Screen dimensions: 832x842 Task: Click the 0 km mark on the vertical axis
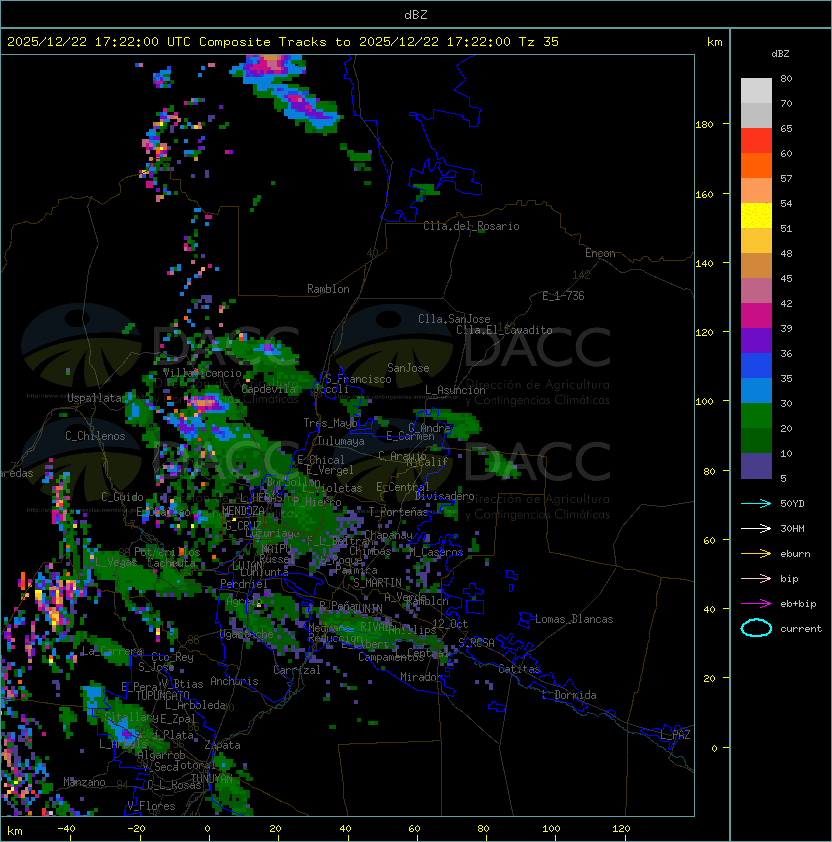coord(714,749)
